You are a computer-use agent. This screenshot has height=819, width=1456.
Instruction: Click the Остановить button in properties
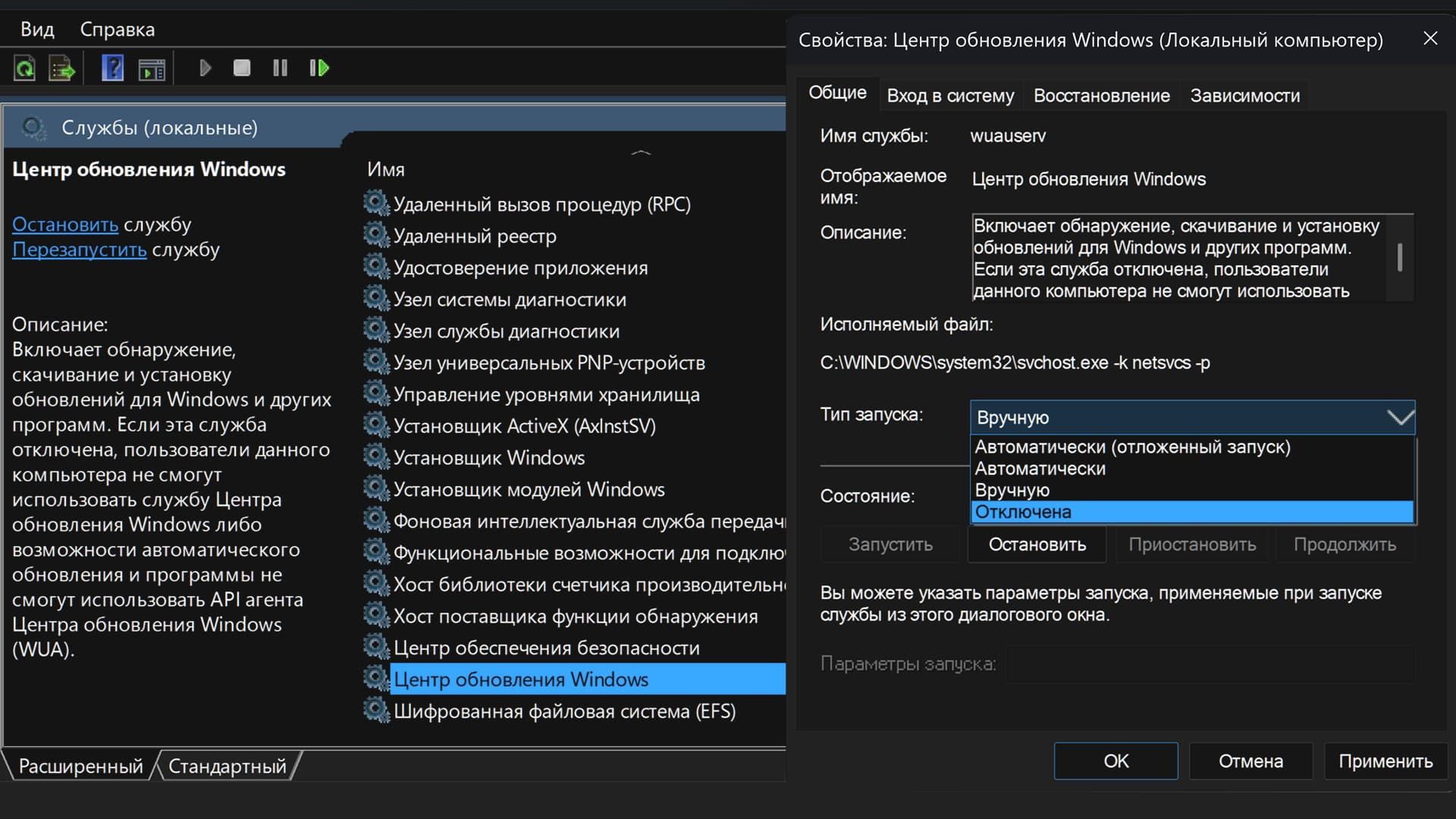[x=1037, y=544]
